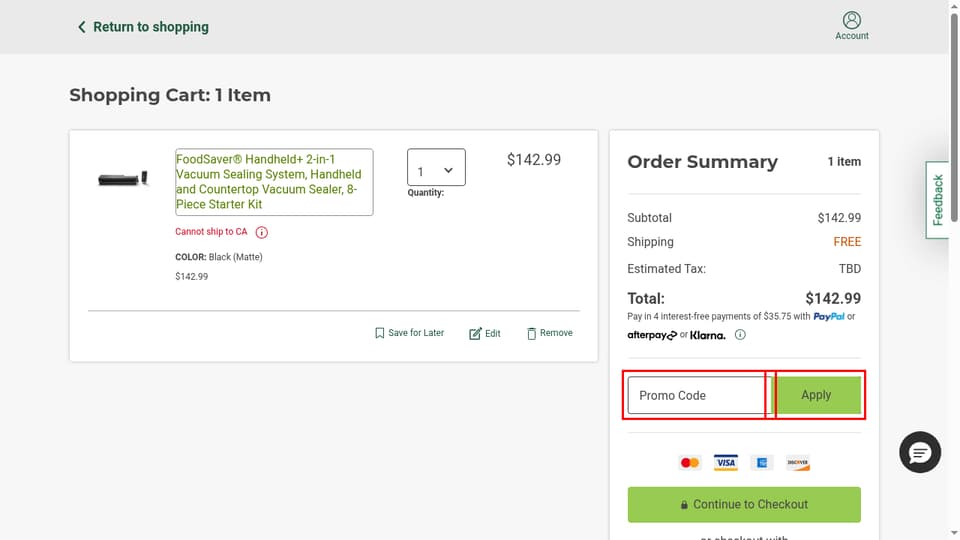960x540 pixels.
Task: Open the live chat bubble
Action: (920, 452)
